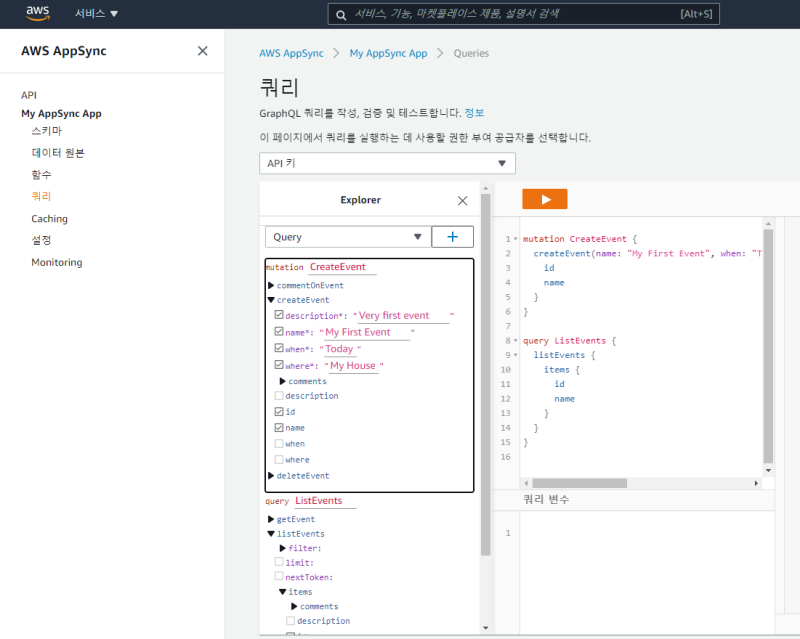Uncheck the name field checkbox
This screenshot has width=800, height=639.
coord(279,427)
